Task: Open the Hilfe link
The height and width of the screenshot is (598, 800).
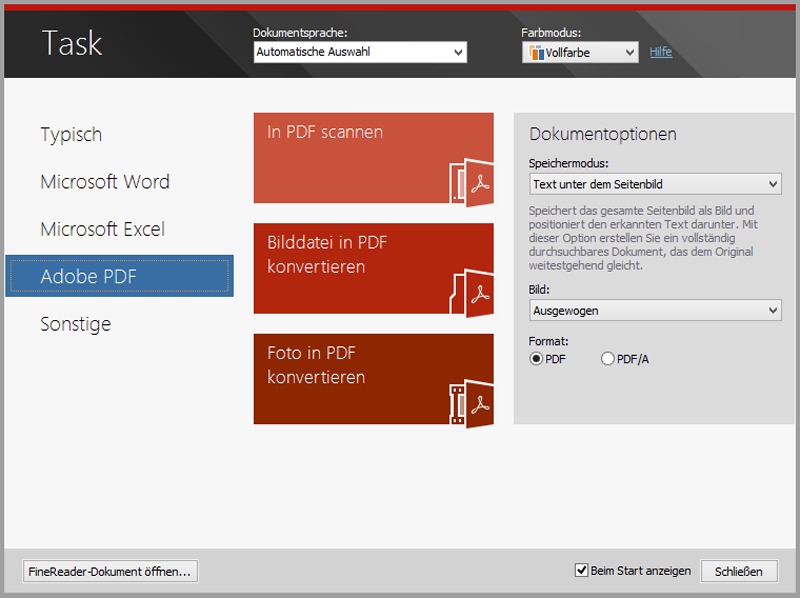Action: (661, 52)
